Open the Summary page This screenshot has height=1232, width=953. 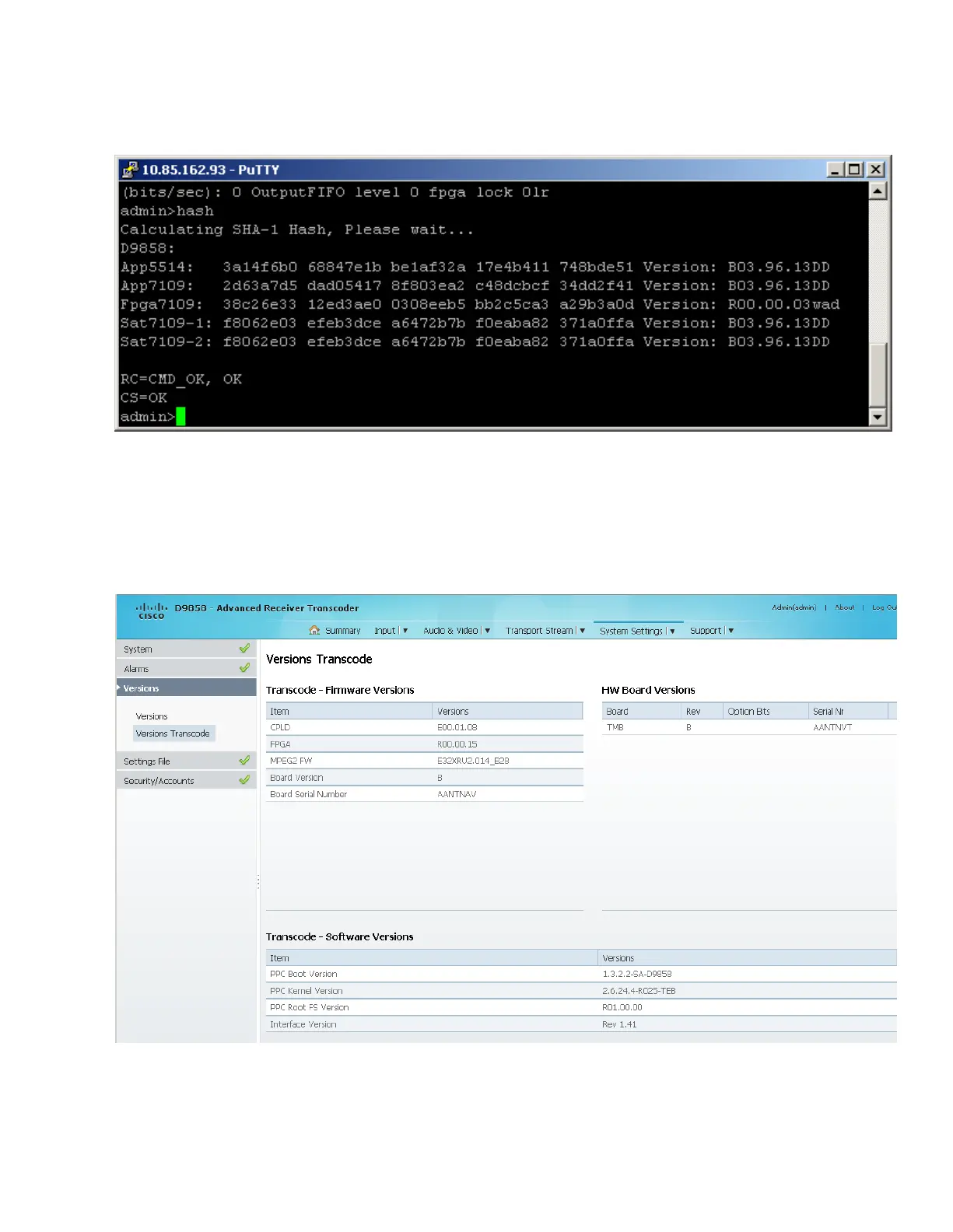pyautogui.click(x=342, y=631)
